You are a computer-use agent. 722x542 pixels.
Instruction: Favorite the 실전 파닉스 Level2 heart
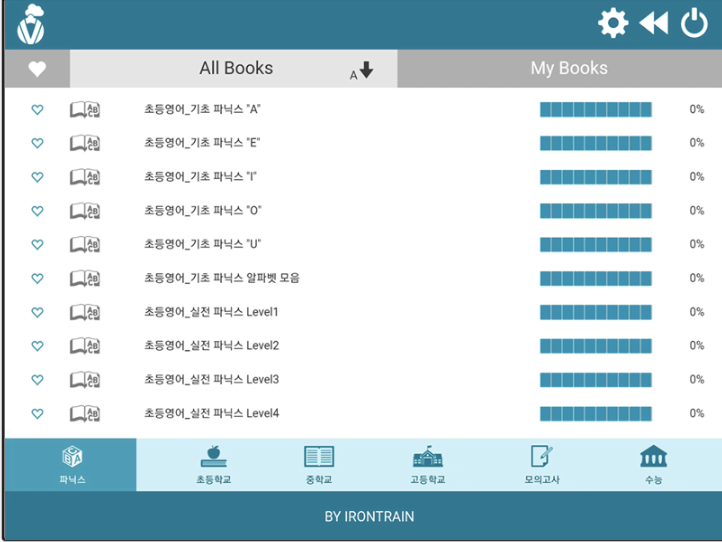click(37, 346)
